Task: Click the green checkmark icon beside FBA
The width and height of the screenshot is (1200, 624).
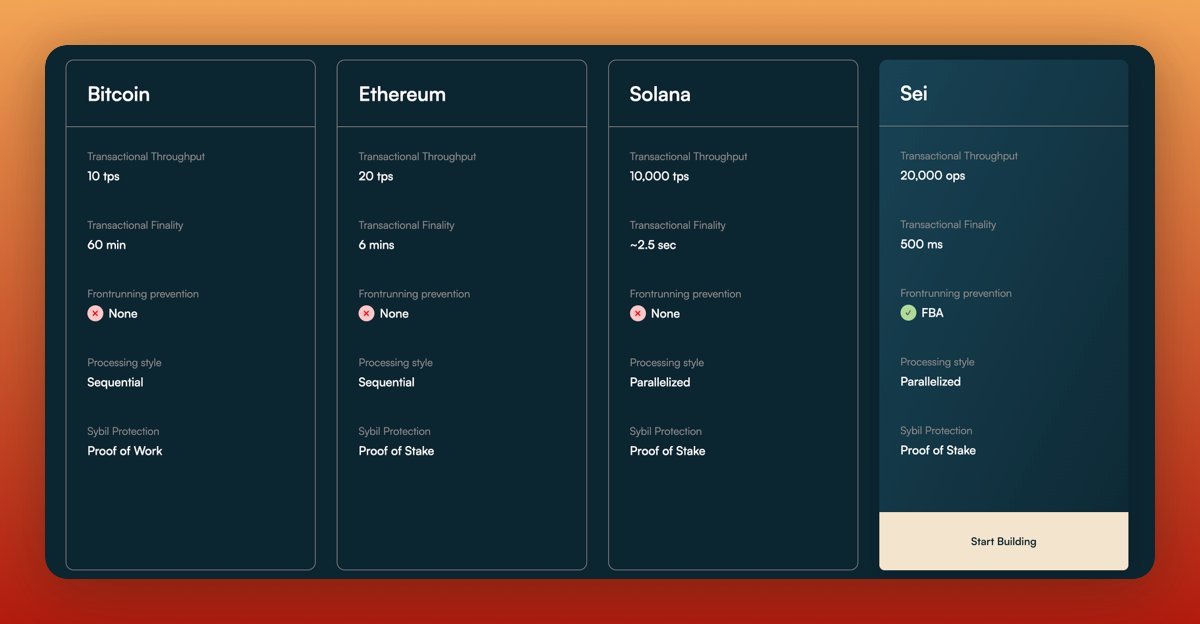Action: pos(908,313)
